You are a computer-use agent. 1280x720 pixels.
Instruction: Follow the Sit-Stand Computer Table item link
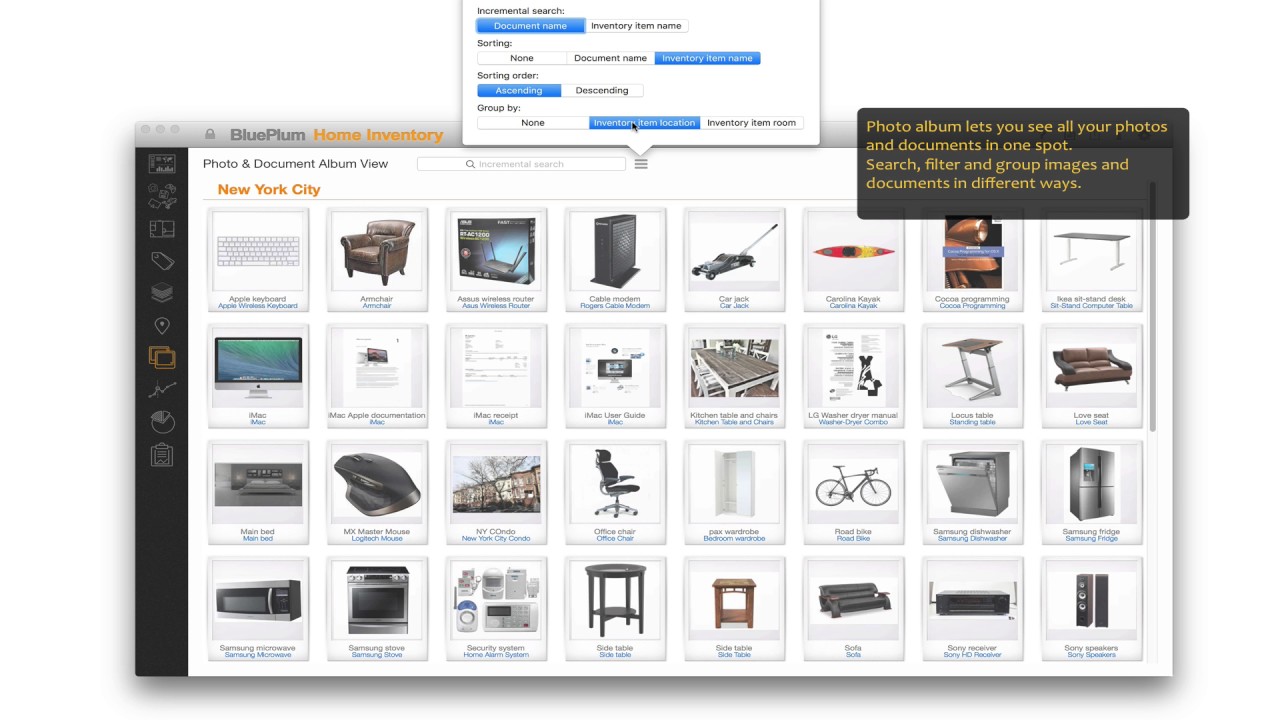tap(1091, 306)
